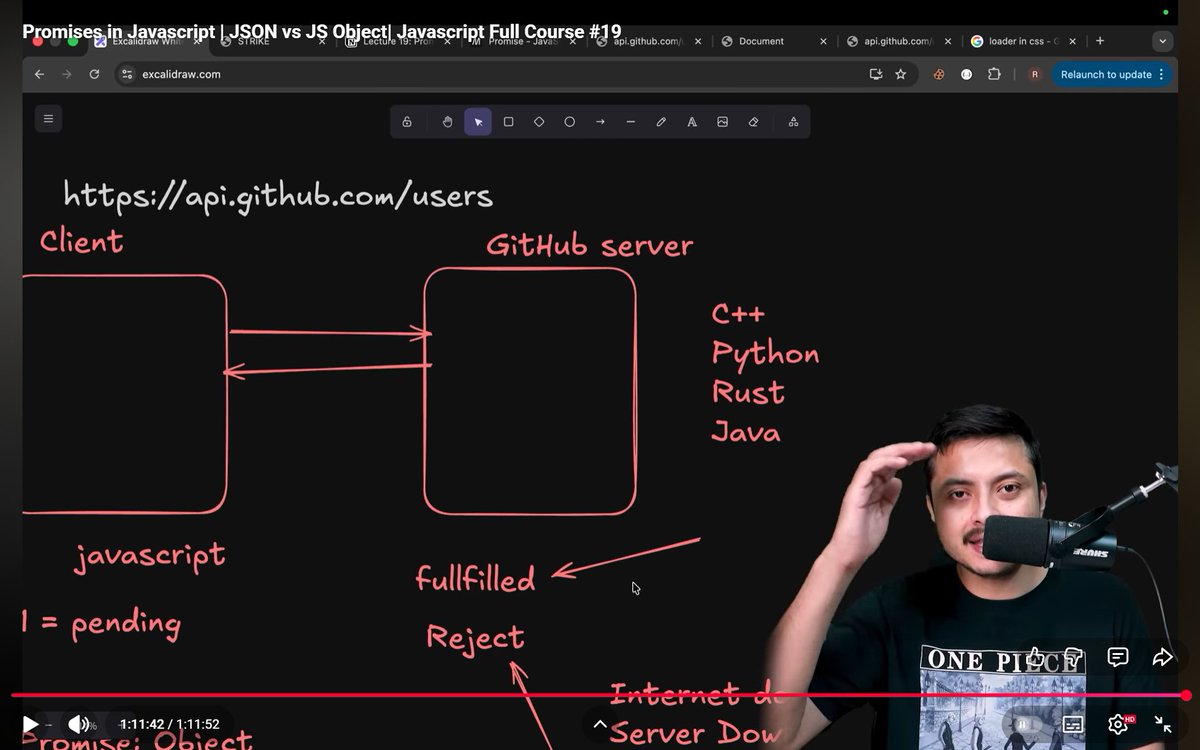
Task: Click the Reject text on canvas
Action: 475,638
